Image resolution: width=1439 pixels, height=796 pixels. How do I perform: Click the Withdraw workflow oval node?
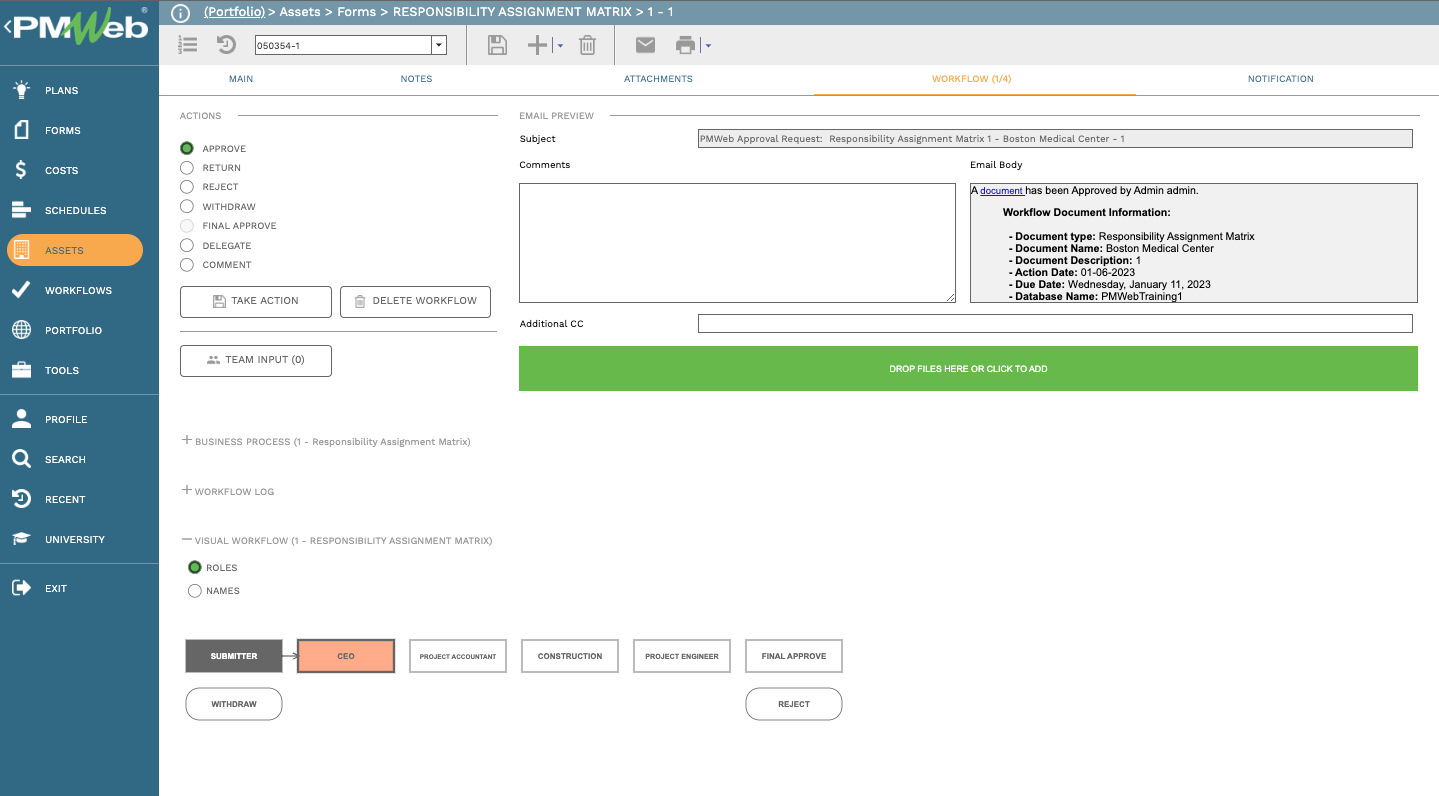click(x=234, y=704)
